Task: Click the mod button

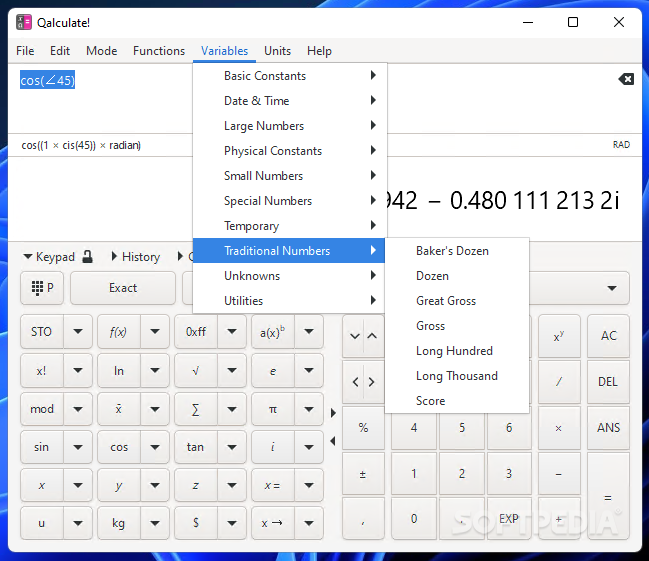Action: coord(42,409)
